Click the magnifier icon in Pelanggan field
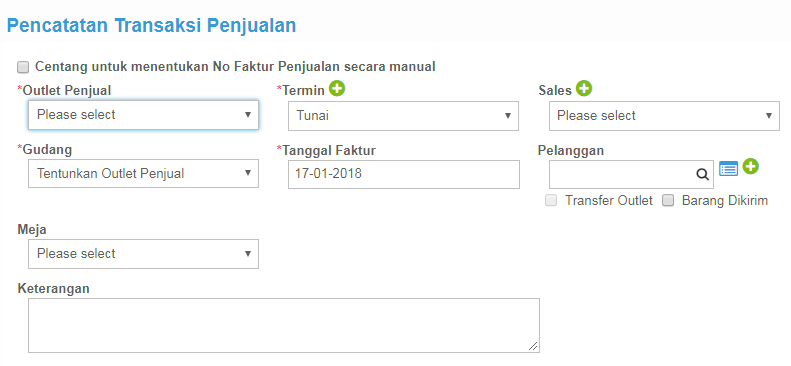Screen dimensions: 791x366 702,174
